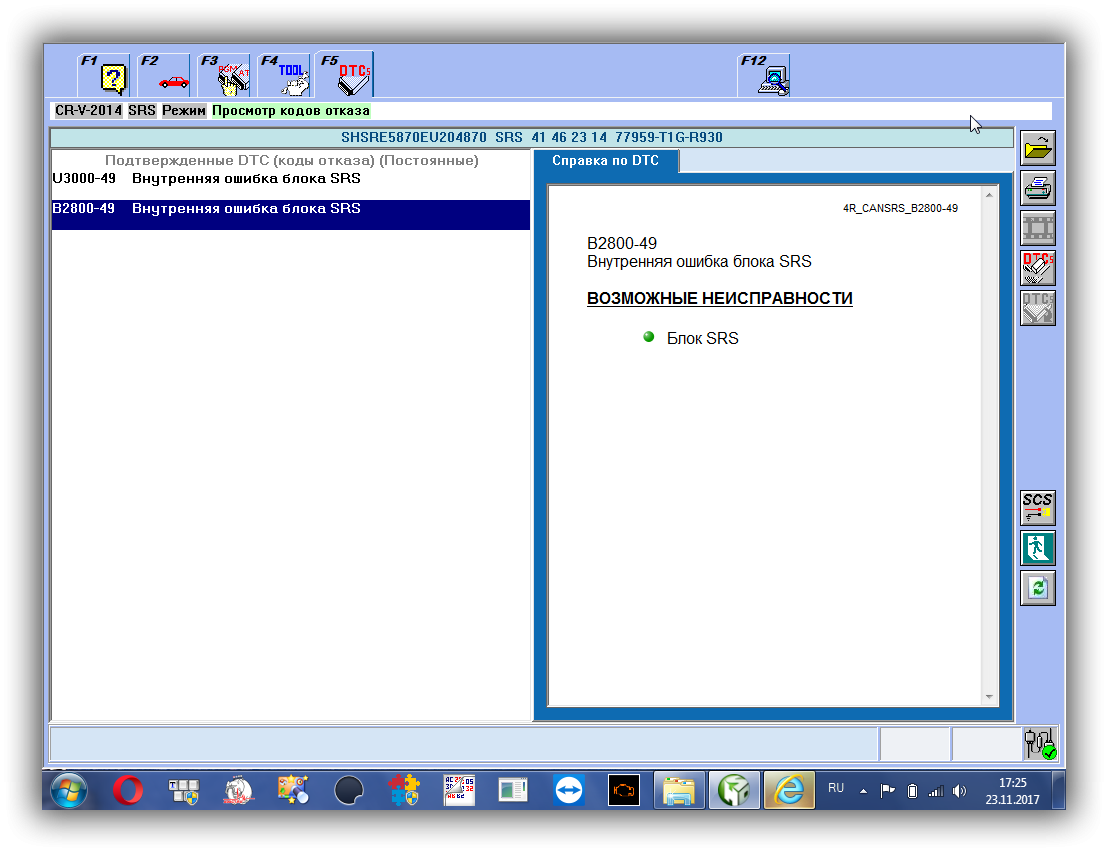Click the RU language indicator in tray
Viewport: 1108px width, 852px height.
pyautogui.click(x=836, y=788)
